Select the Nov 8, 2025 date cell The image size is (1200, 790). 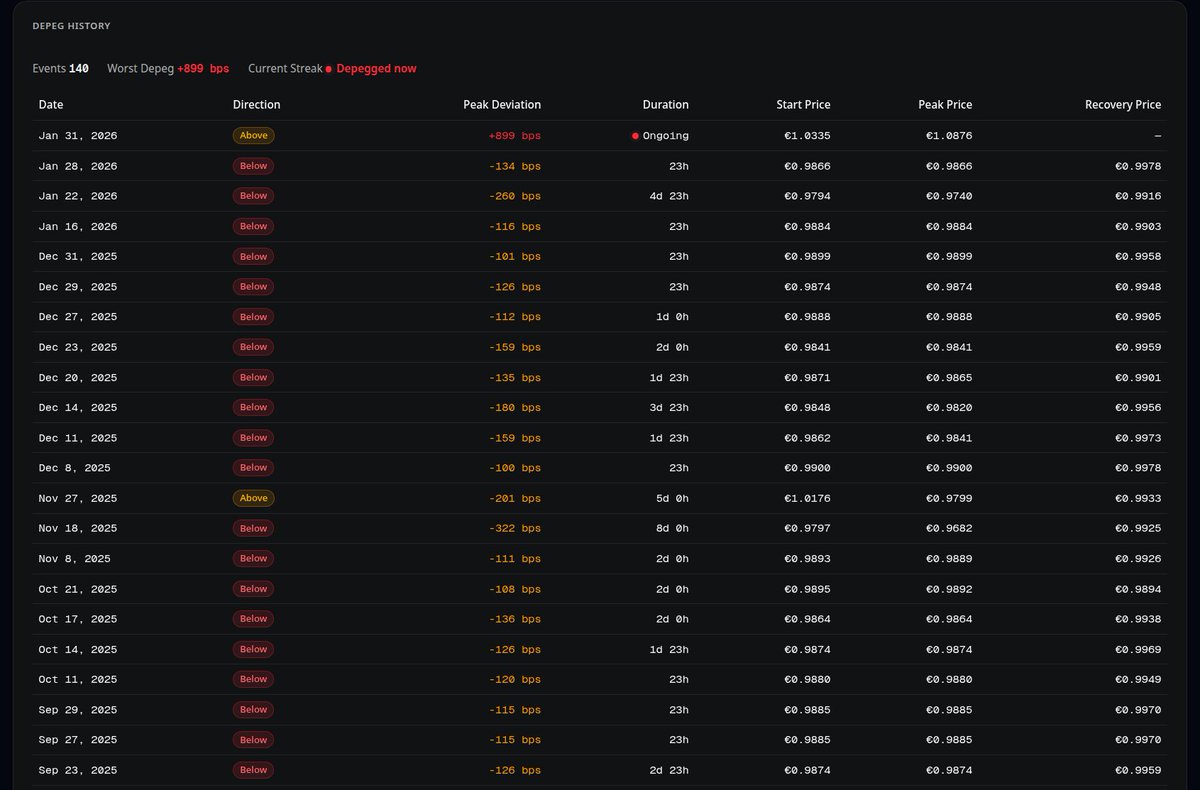(75, 559)
